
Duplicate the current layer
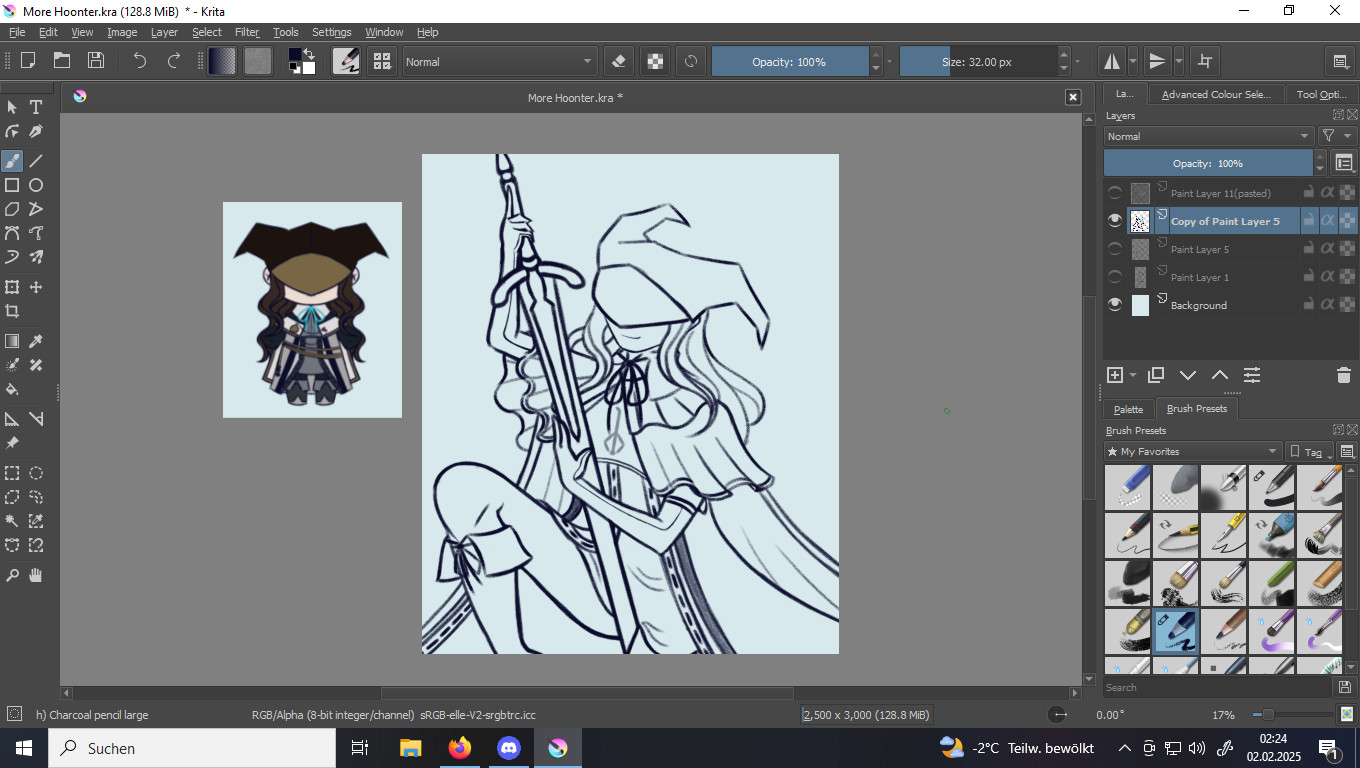coord(1156,375)
